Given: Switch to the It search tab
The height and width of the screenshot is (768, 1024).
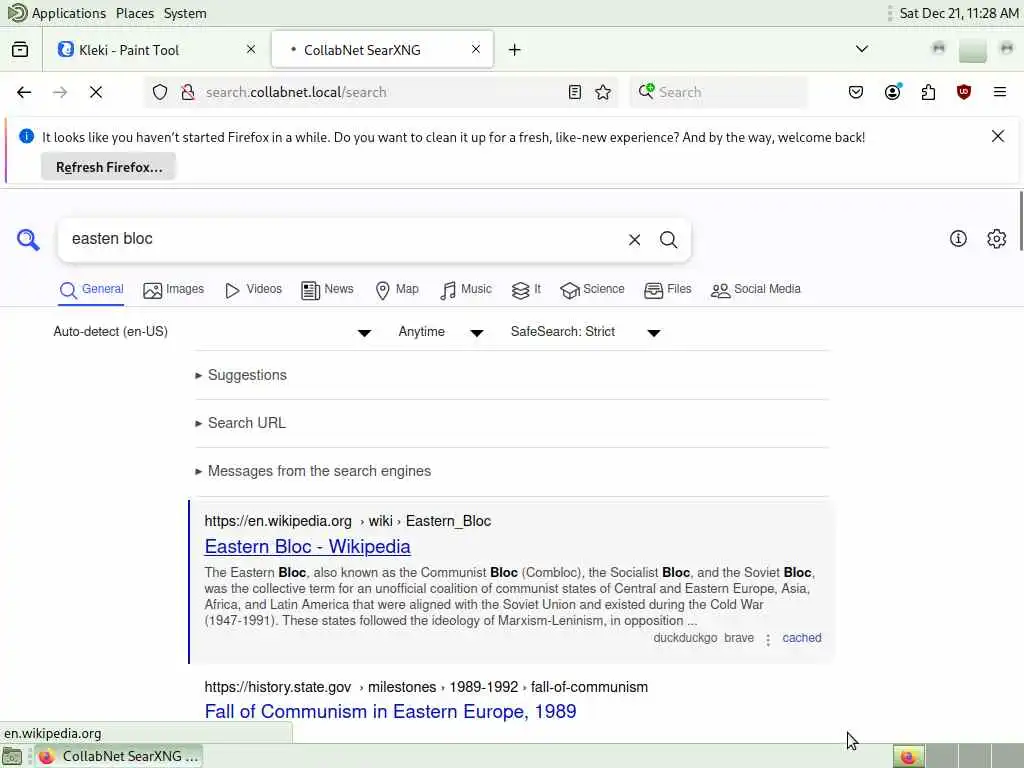Looking at the screenshot, I should 526,289.
